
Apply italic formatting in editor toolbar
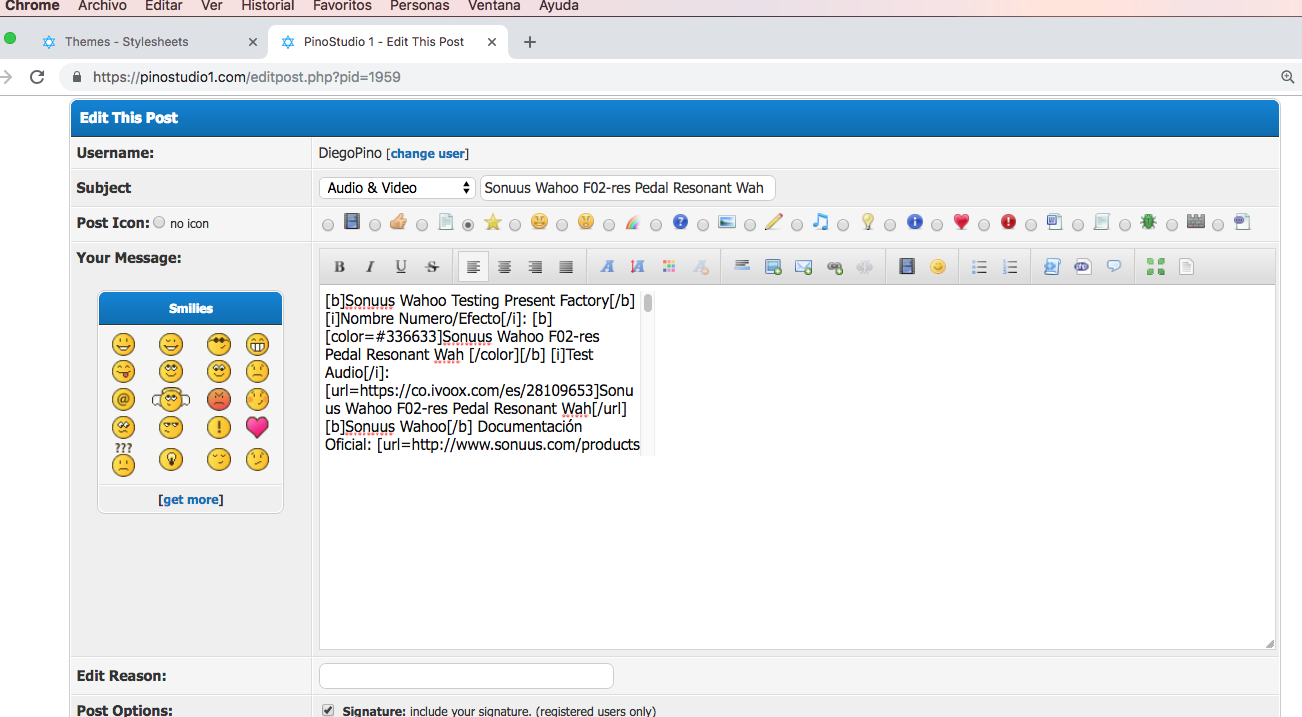[x=370, y=267]
